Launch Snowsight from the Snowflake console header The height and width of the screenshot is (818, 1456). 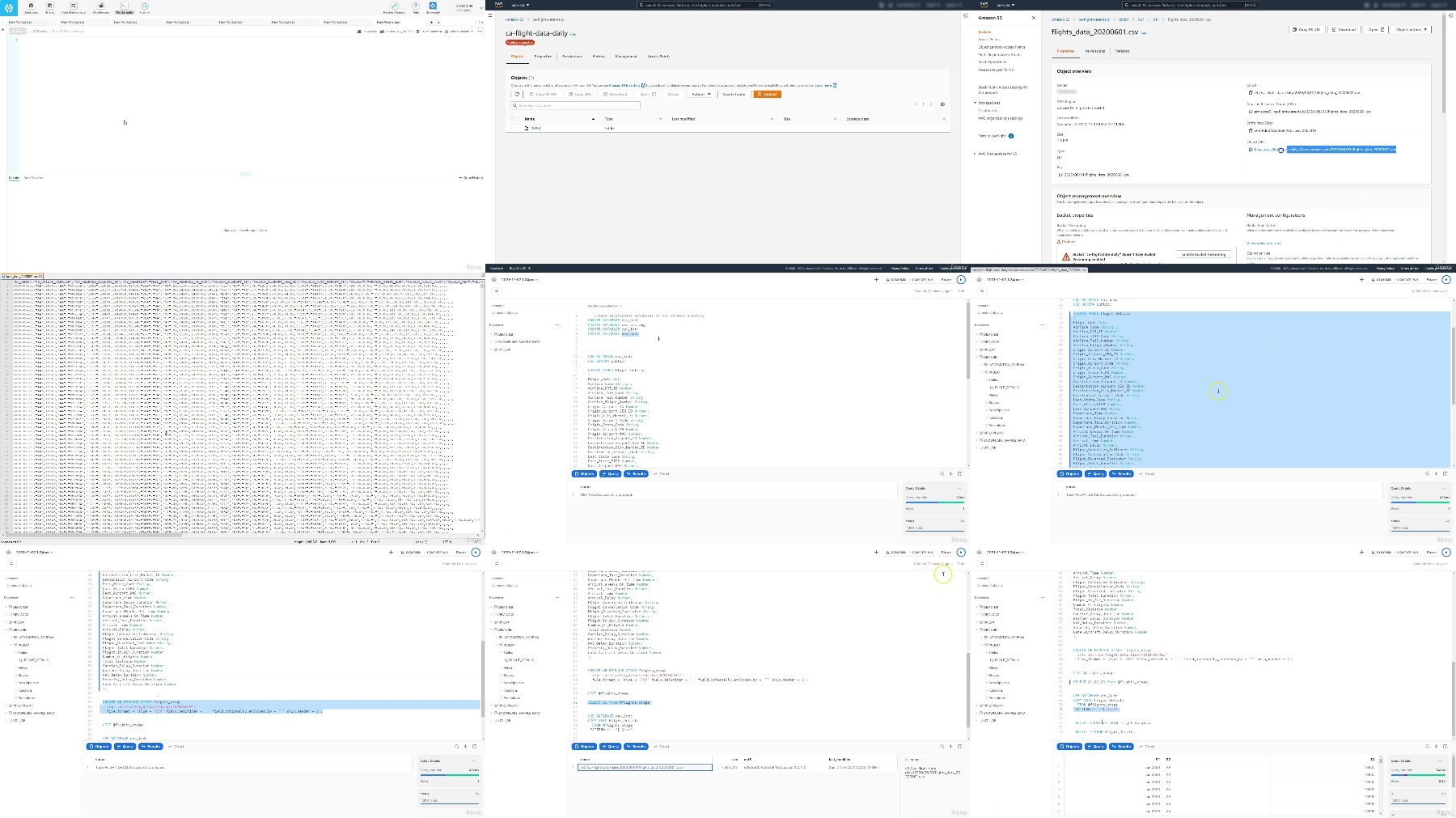pos(433,8)
